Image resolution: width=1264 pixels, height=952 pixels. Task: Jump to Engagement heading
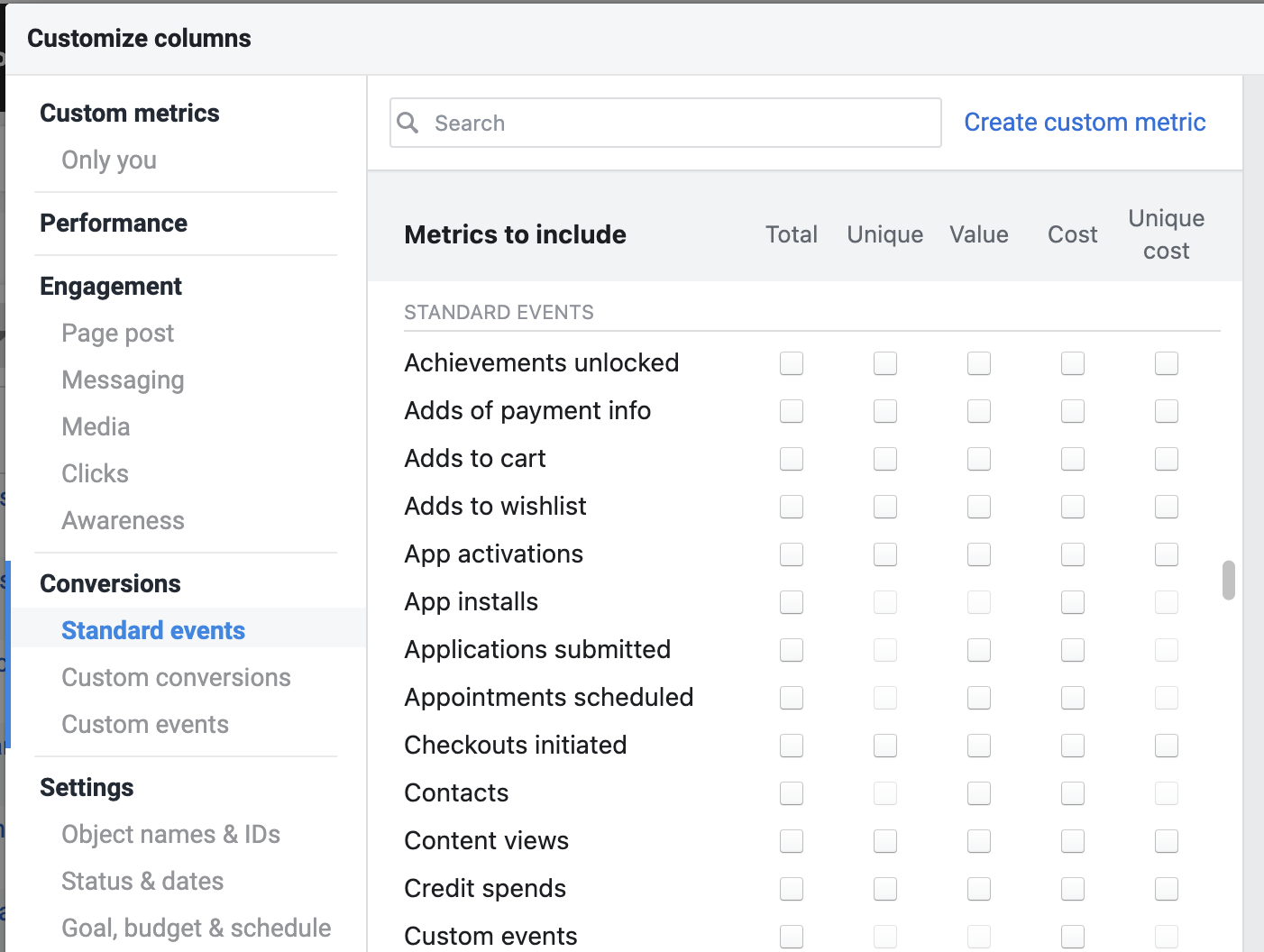click(x=111, y=286)
